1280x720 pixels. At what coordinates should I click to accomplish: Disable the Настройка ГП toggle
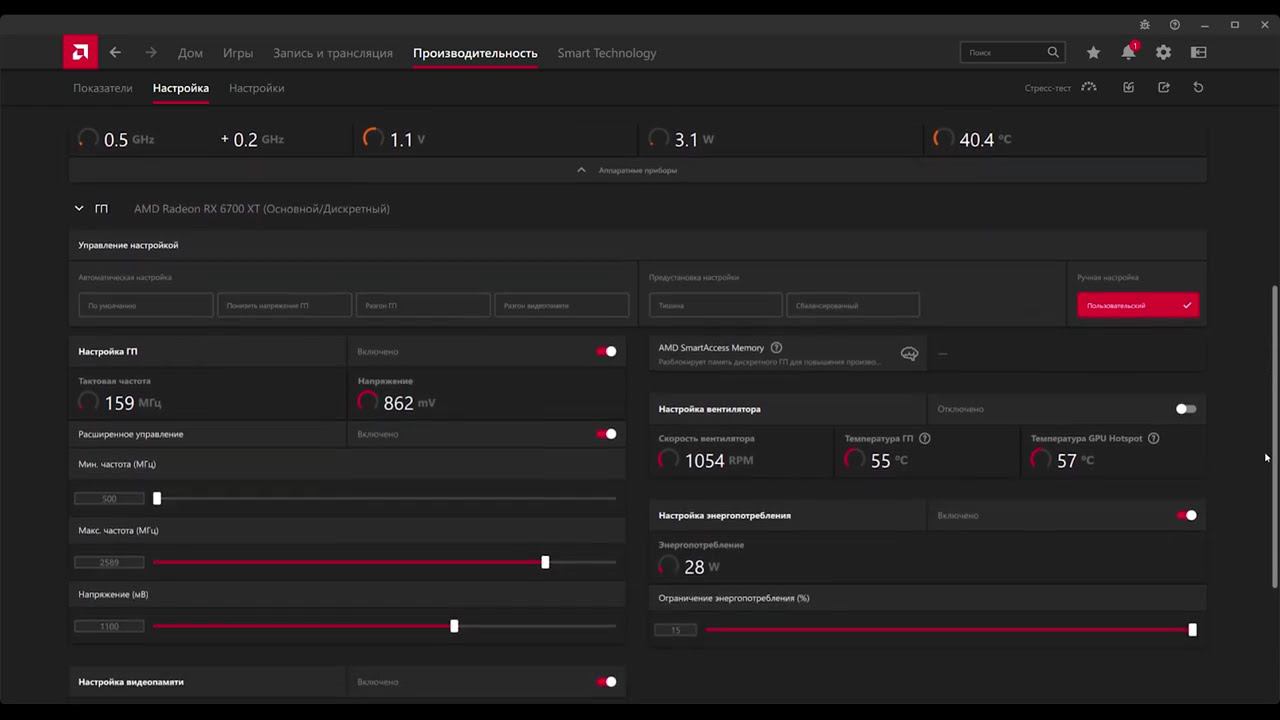pos(606,351)
